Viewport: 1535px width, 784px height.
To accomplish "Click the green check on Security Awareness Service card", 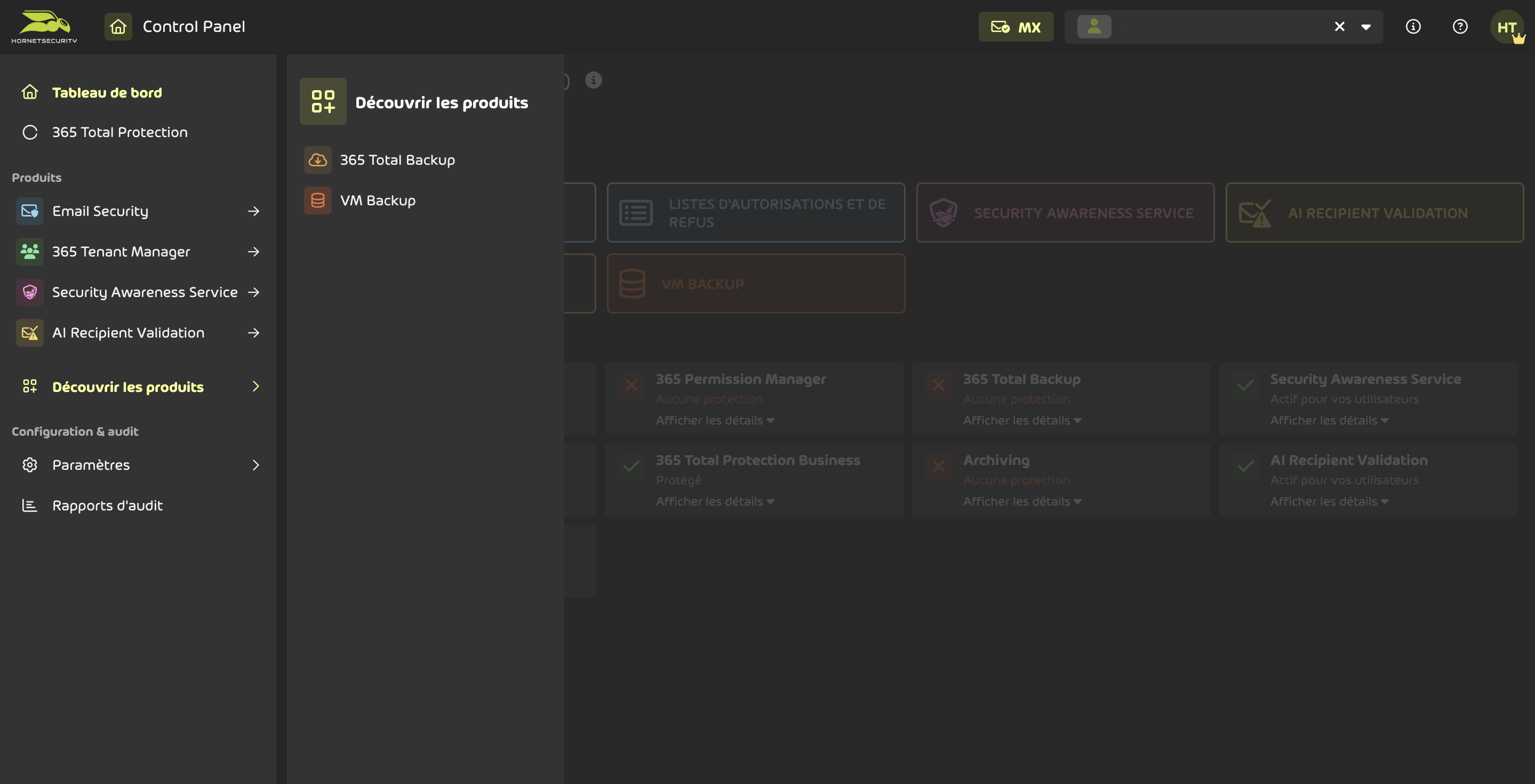I will (x=1245, y=385).
